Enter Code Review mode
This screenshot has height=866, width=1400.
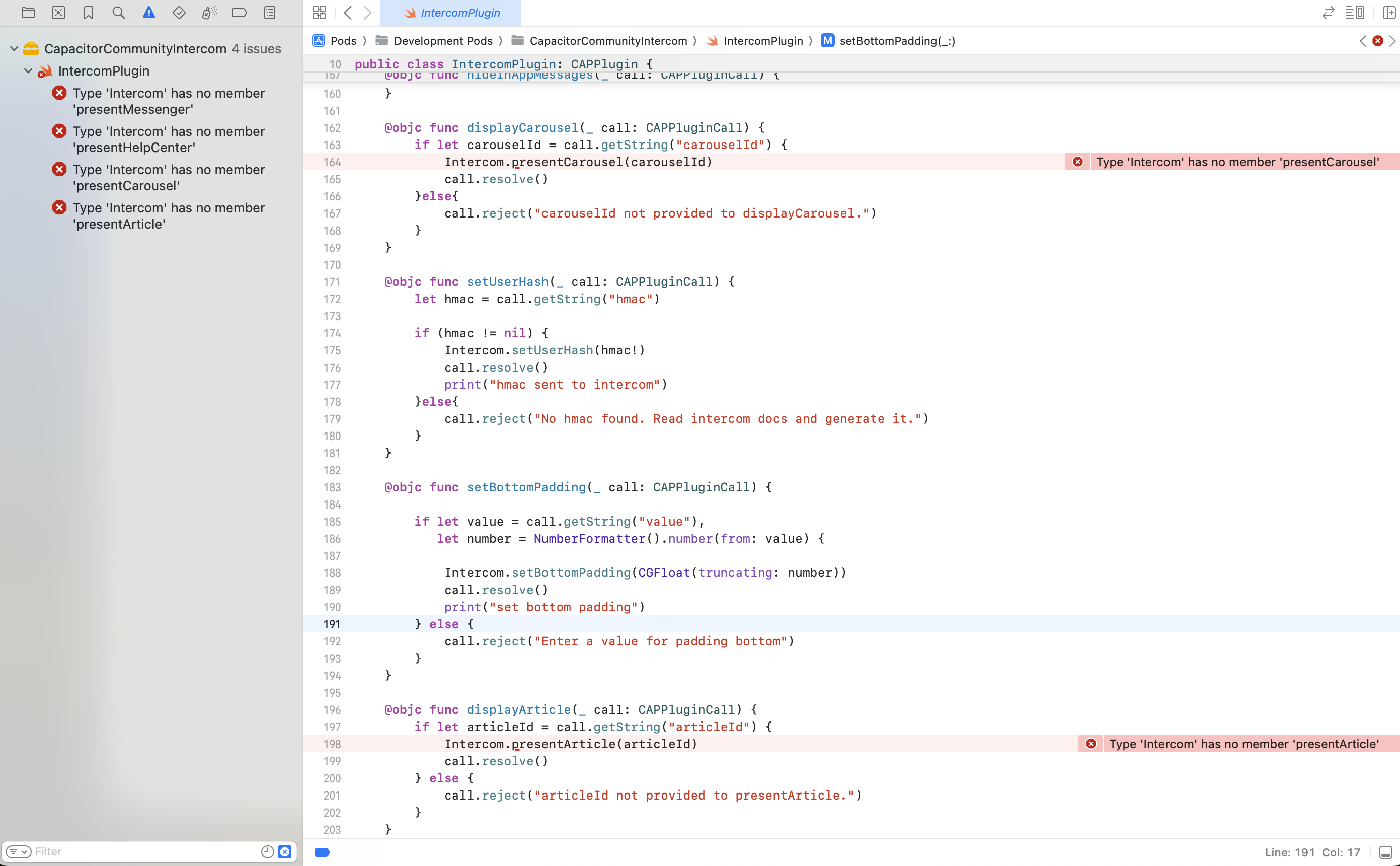pyautogui.click(x=1328, y=13)
